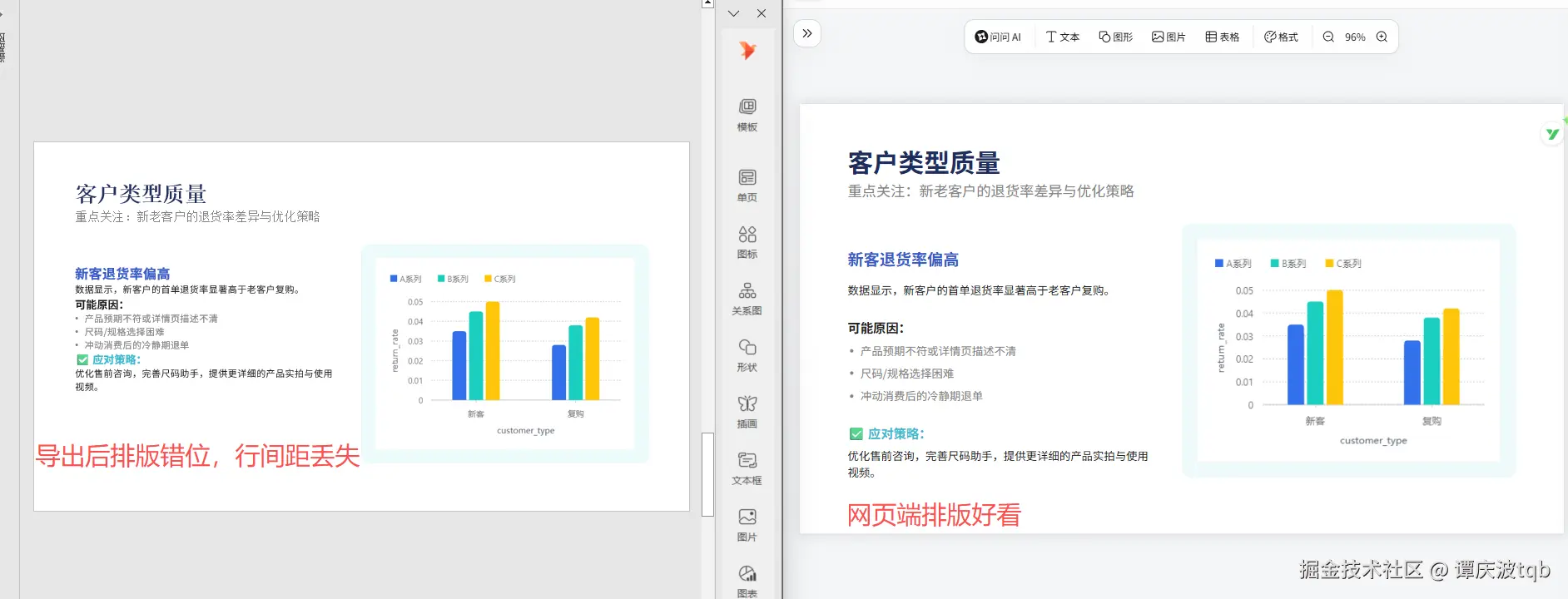The height and width of the screenshot is (599, 1568).
Task: Click the green floating assistant icon
Action: point(1552,133)
